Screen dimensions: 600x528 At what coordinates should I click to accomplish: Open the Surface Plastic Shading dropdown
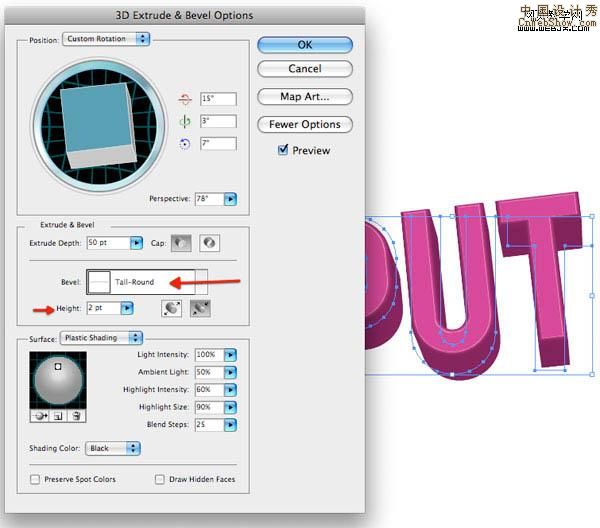point(101,338)
